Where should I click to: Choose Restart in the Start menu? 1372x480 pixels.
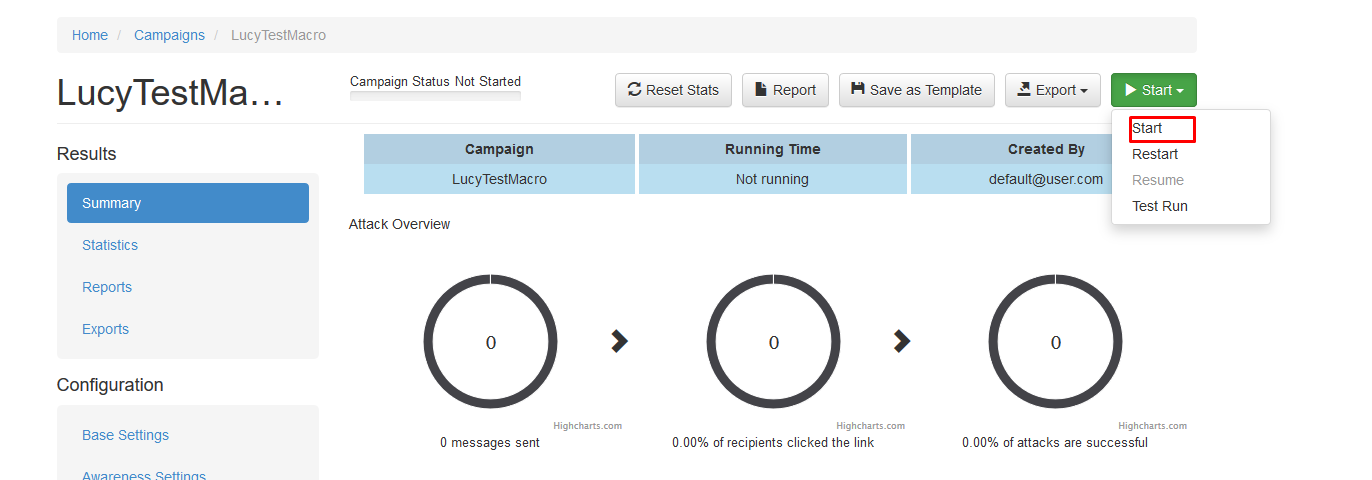pos(1155,154)
